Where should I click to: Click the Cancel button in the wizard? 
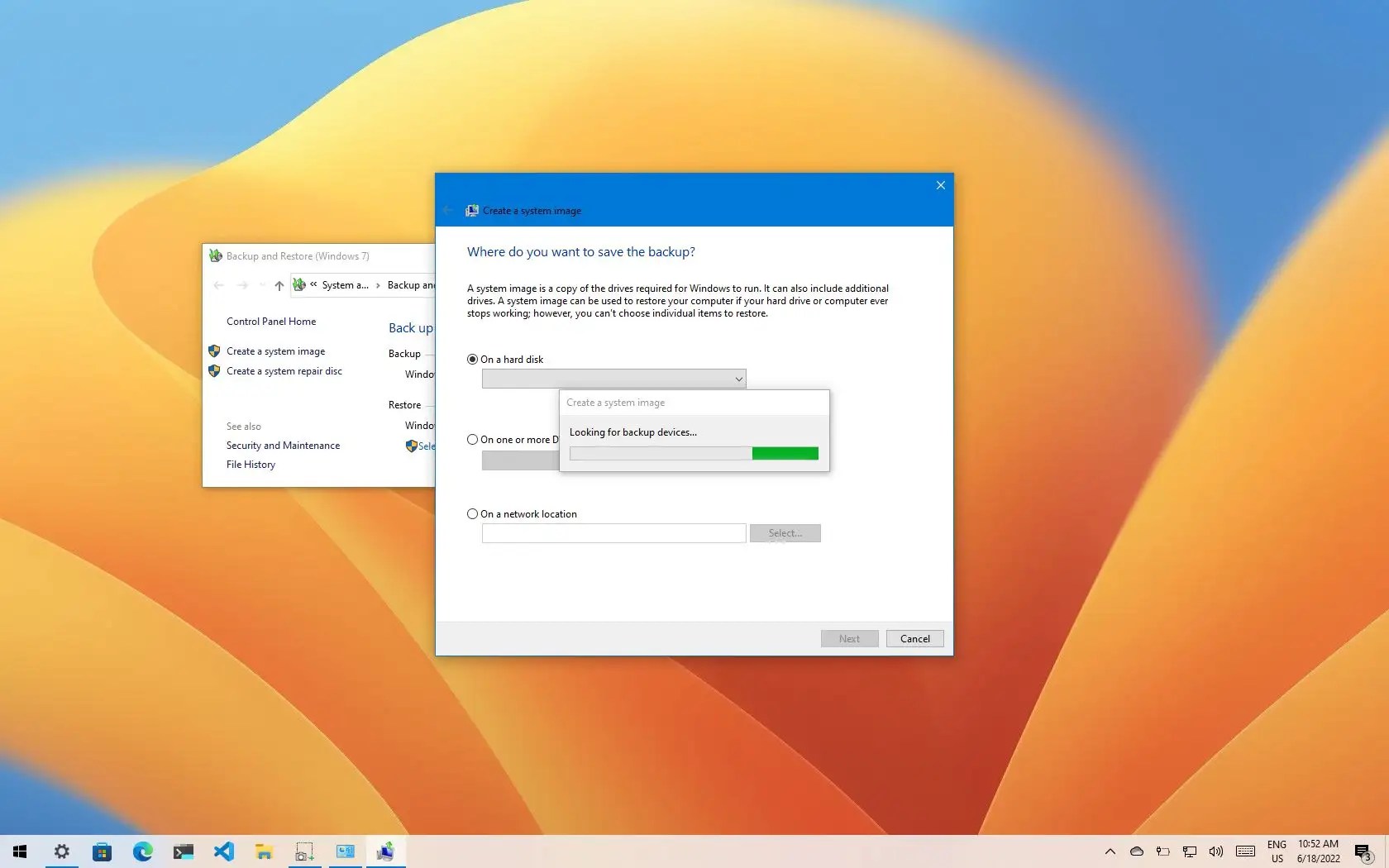tap(914, 638)
